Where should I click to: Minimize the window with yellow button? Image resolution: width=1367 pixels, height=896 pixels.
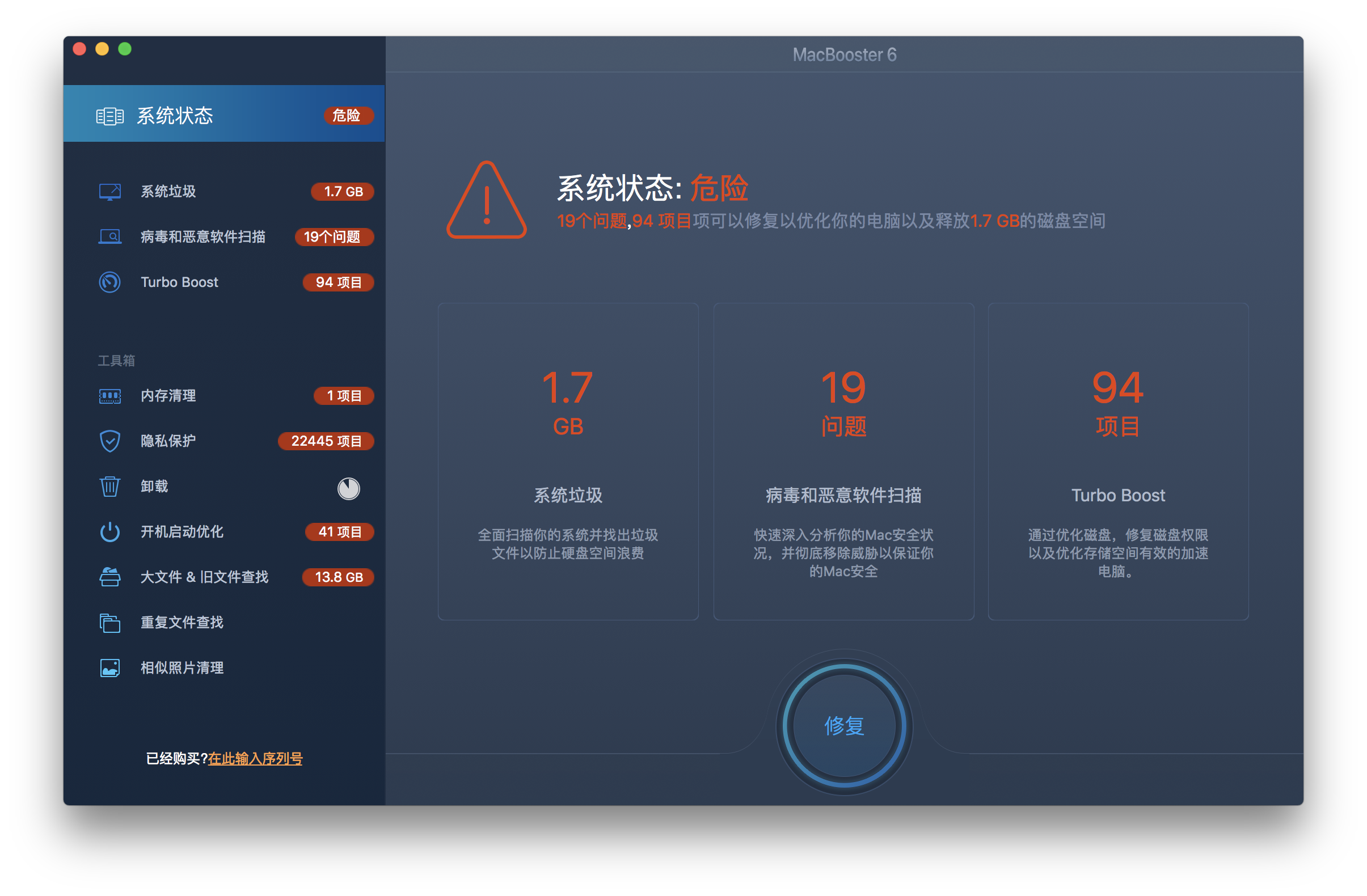tap(102, 49)
